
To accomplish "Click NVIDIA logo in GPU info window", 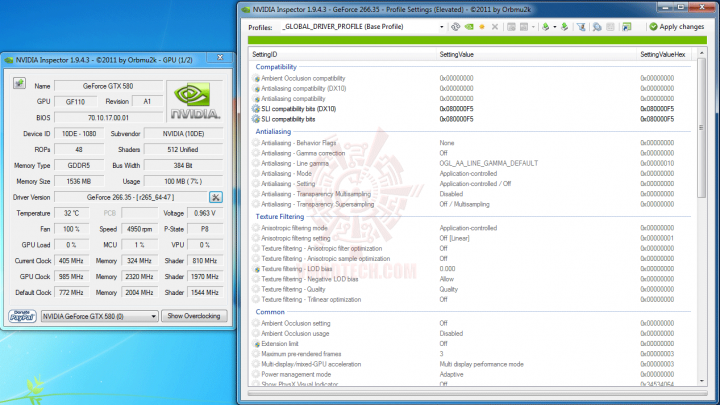I will [x=195, y=101].
